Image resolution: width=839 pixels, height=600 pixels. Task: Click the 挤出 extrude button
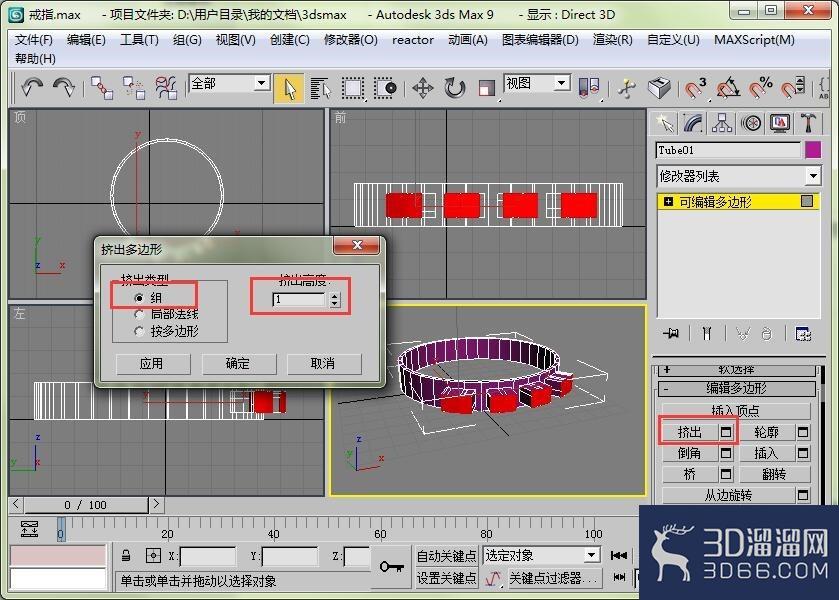(x=689, y=432)
